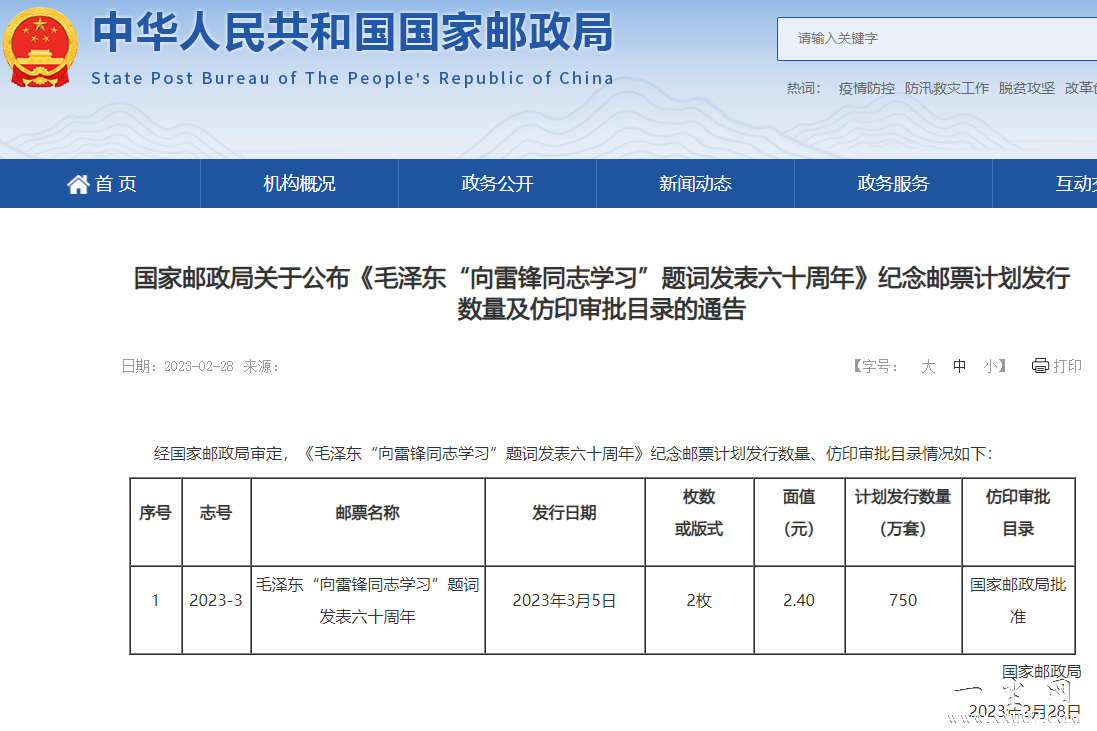Open the 首页 navigation item
1097x731 pixels.
(101, 184)
